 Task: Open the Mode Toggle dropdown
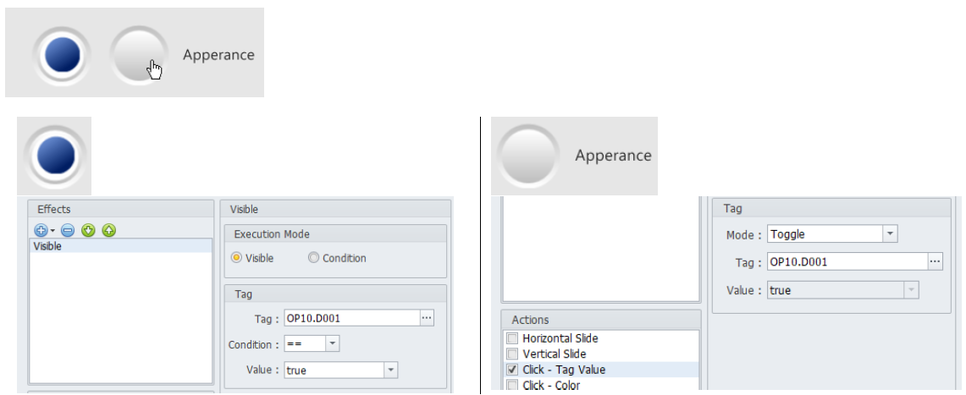pos(890,234)
